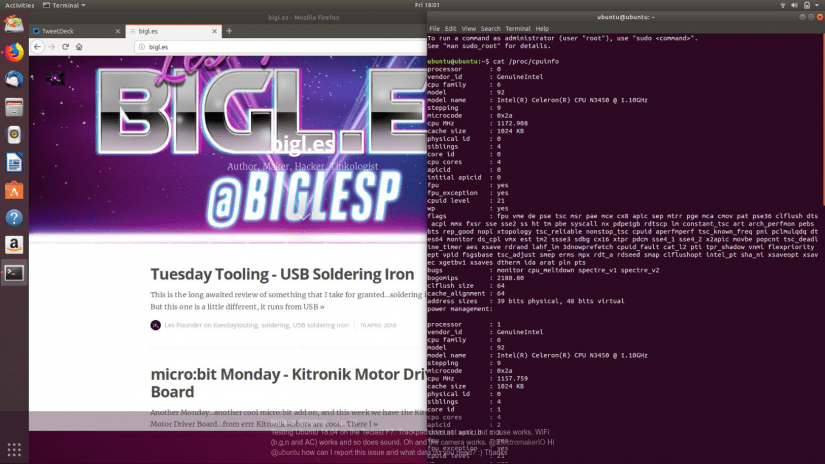Viewport: 825px width, 464px height.
Task: Click the Les Pounder author avatar
Action: pos(155,325)
